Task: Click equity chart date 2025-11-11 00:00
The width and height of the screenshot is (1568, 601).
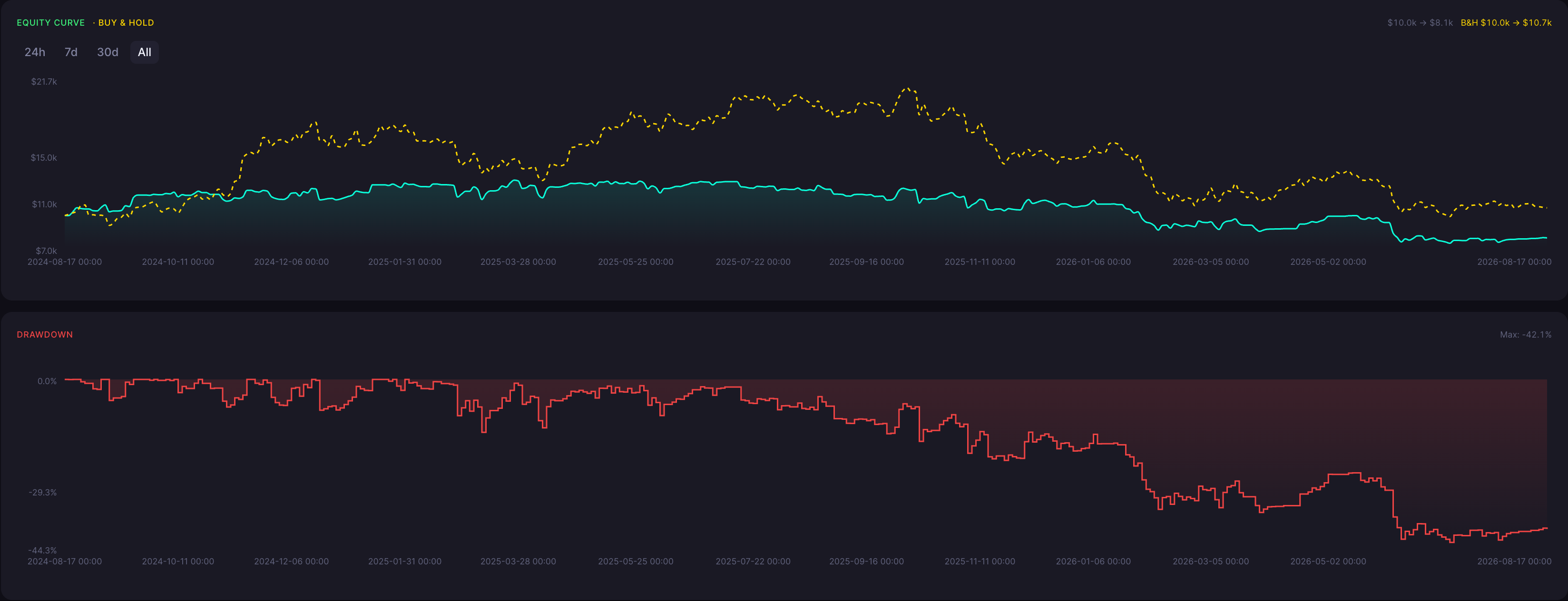Action: coord(980,262)
